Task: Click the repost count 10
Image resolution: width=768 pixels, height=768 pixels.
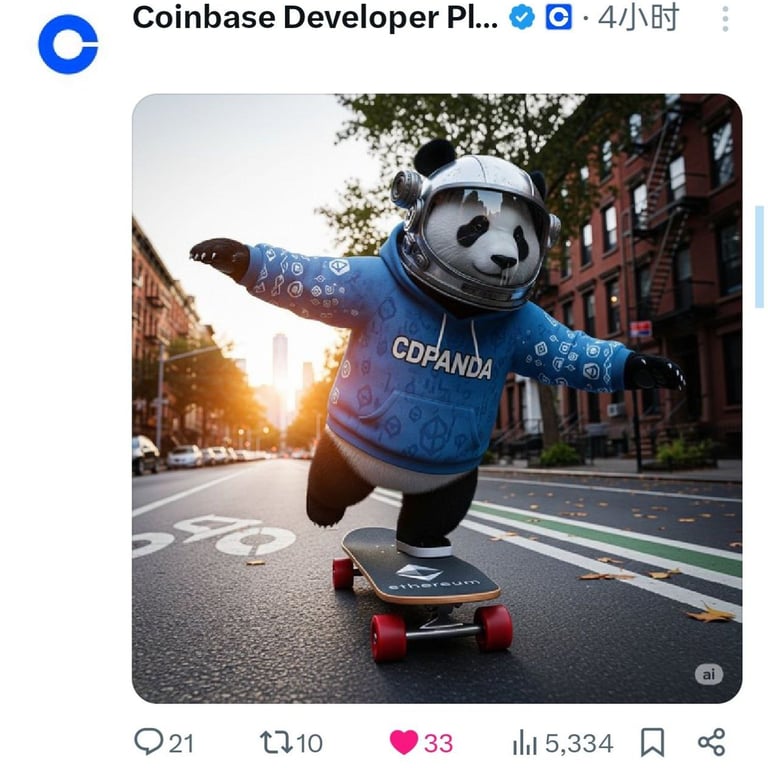Action: point(310,743)
